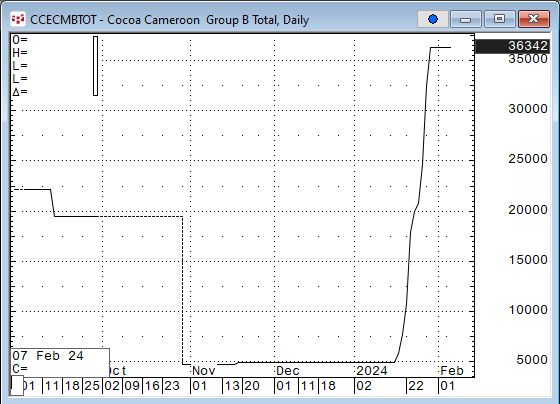Close the Cocoa Cameroon chart window
Image resolution: width=560 pixels, height=404 pixels.
point(534,19)
